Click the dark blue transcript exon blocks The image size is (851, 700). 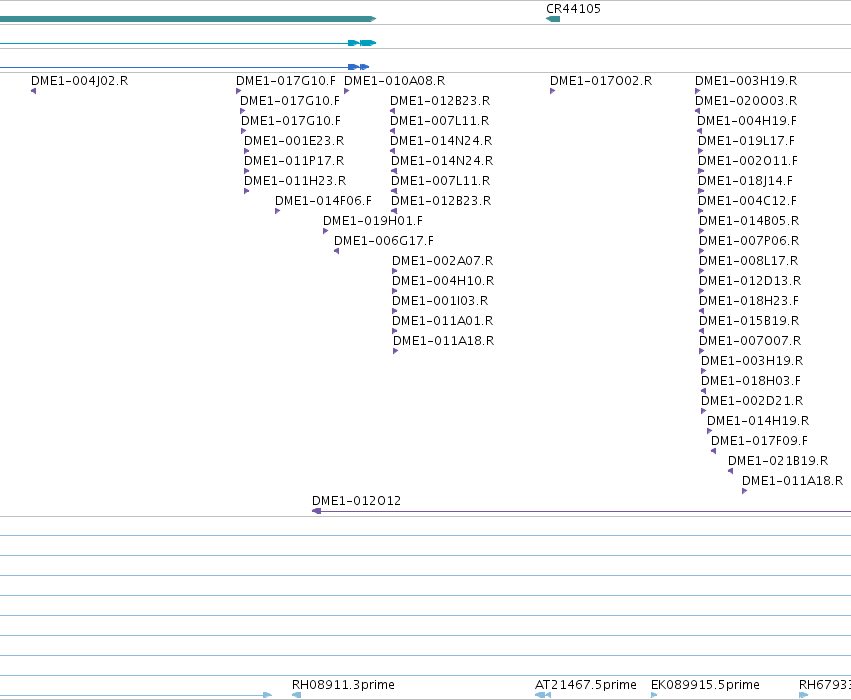(x=358, y=67)
